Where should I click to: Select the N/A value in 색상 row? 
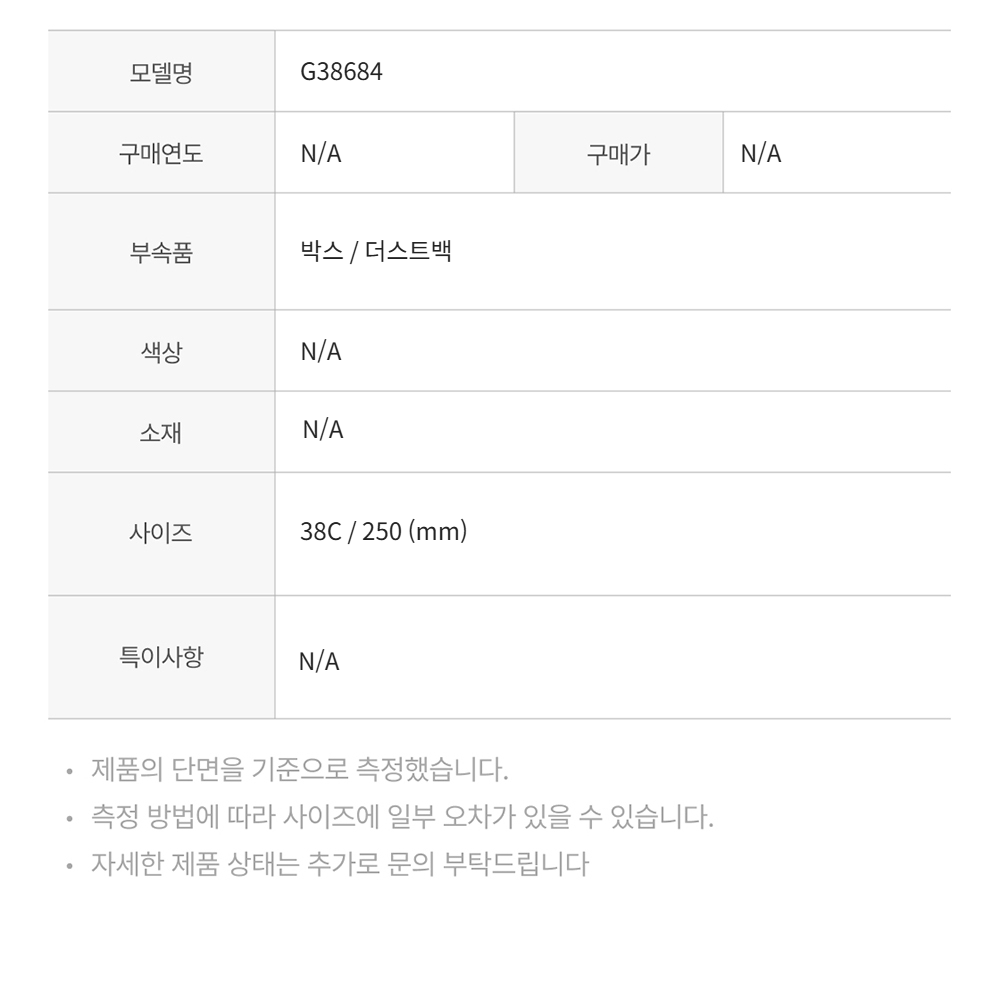[x=321, y=351]
